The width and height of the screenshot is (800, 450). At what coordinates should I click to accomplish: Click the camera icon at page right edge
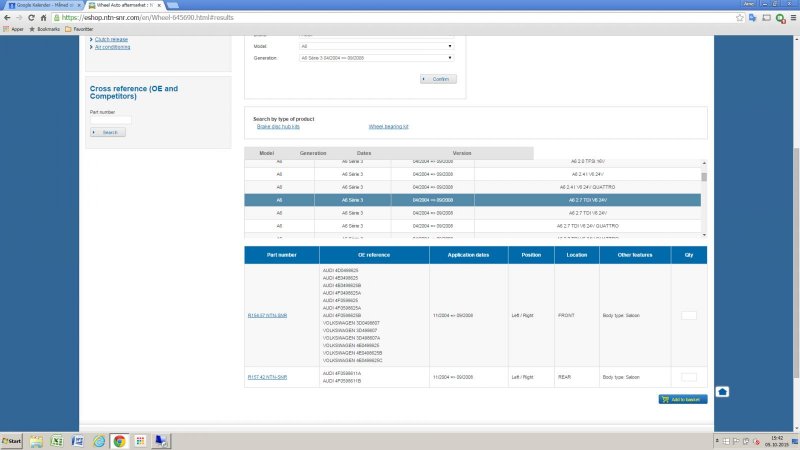723,391
